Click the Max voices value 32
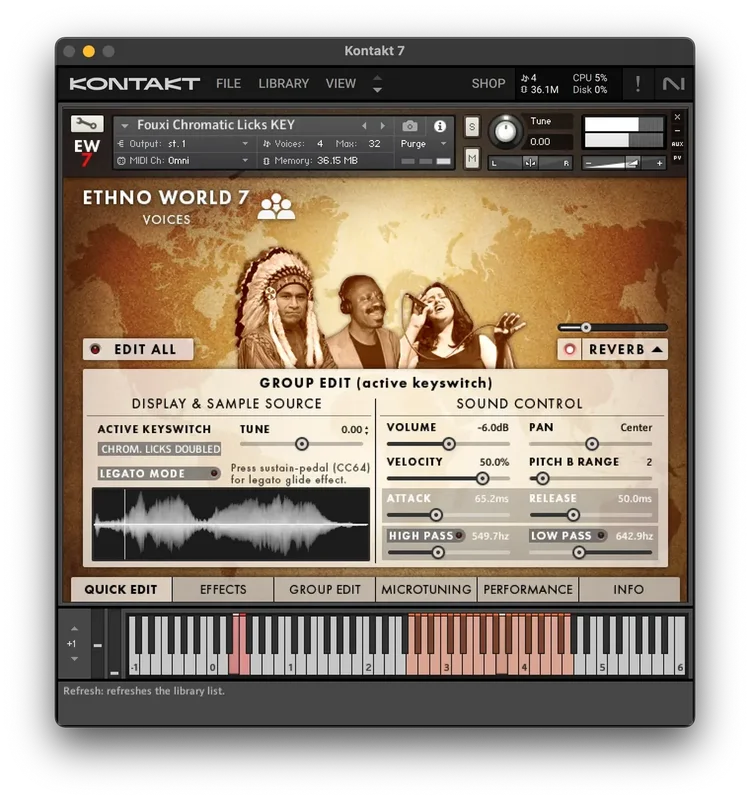Image resolution: width=750 pixels, height=800 pixels. 374,144
